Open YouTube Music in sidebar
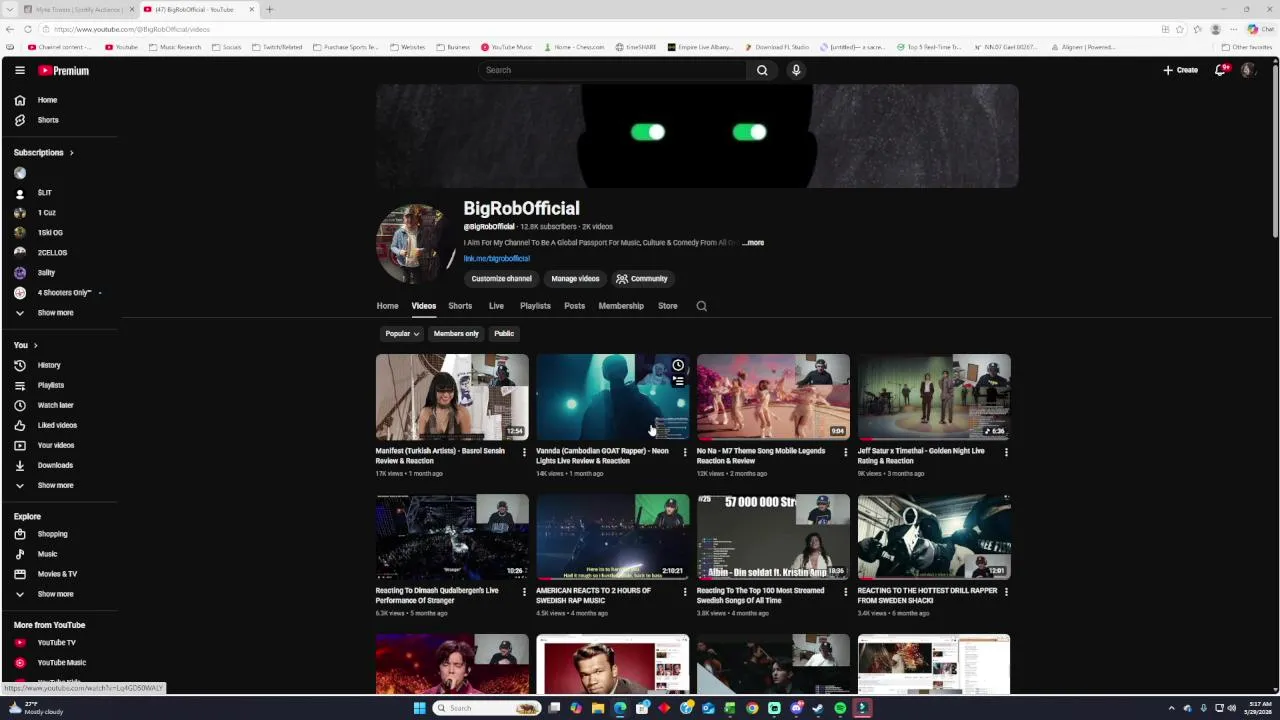Screen dimensions: 1280x720 pyautogui.click(x=60, y=662)
